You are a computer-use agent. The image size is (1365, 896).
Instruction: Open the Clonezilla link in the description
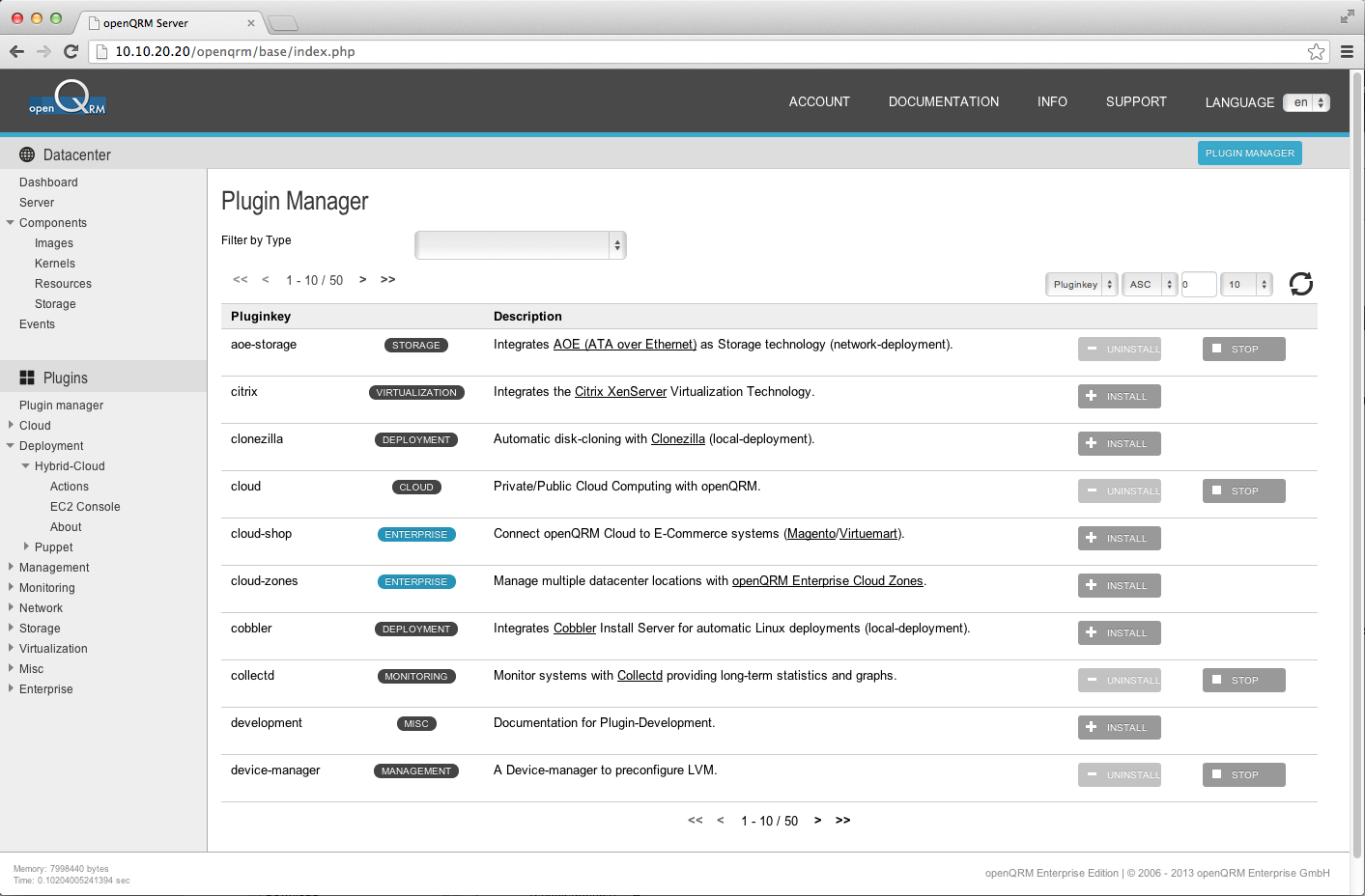tap(677, 438)
